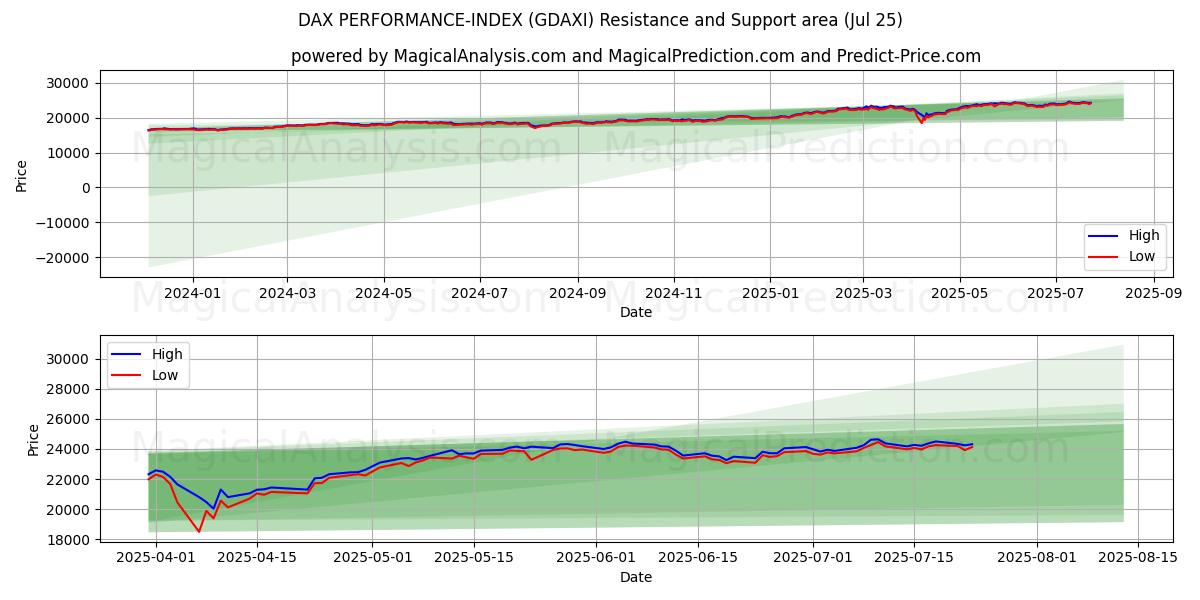Select the '2025-08-01' date tick label

click(x=1036, y=559)
